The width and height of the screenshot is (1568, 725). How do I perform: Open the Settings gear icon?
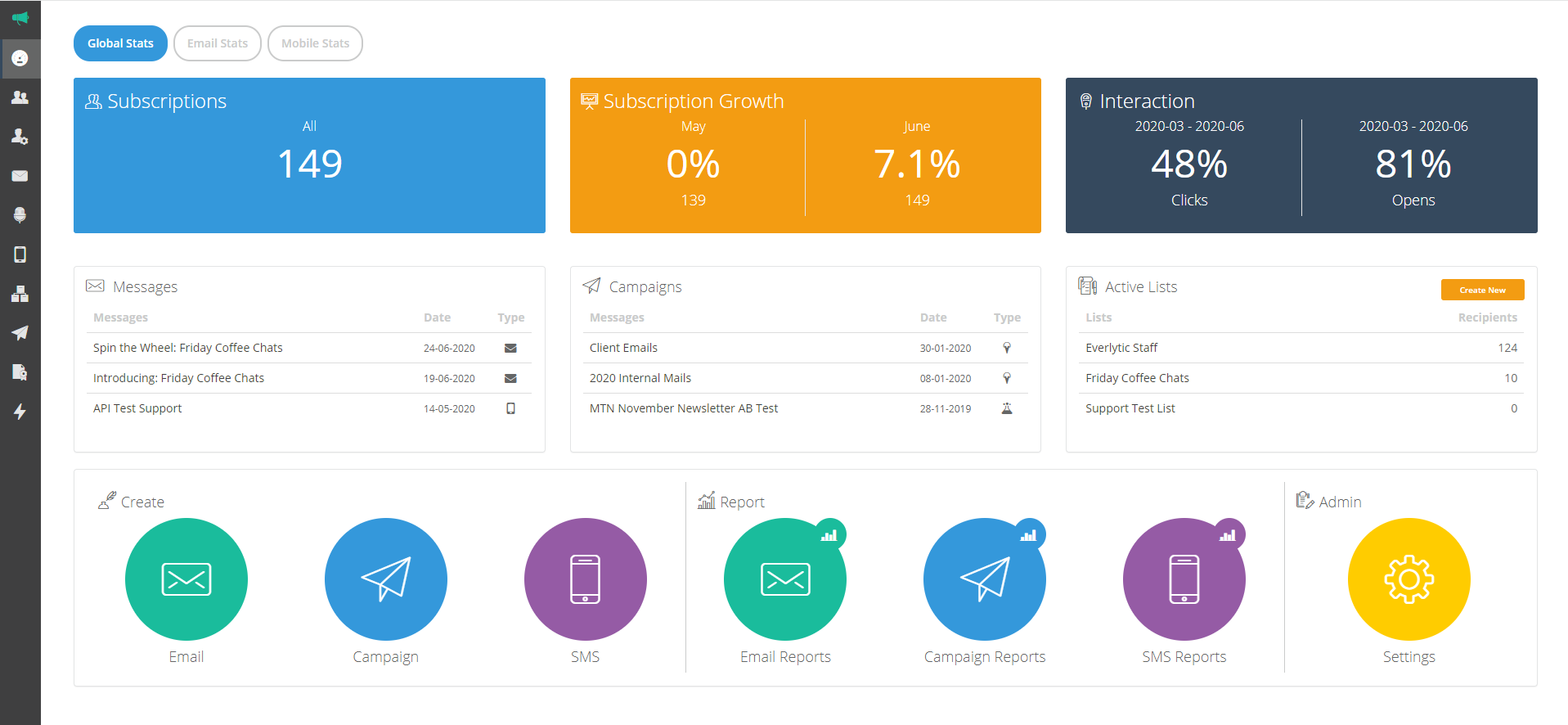click(x=1409, y=579)
